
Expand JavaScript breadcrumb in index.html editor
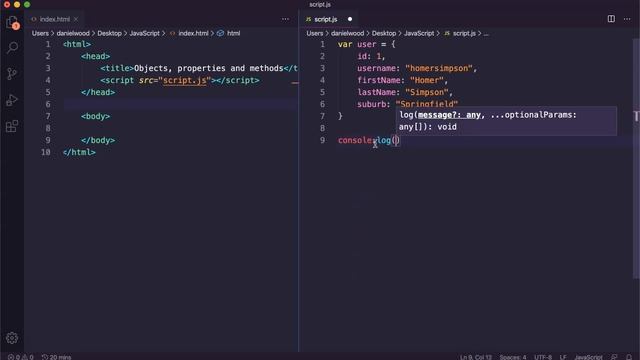pyautogui.click(x=144, y=33)
